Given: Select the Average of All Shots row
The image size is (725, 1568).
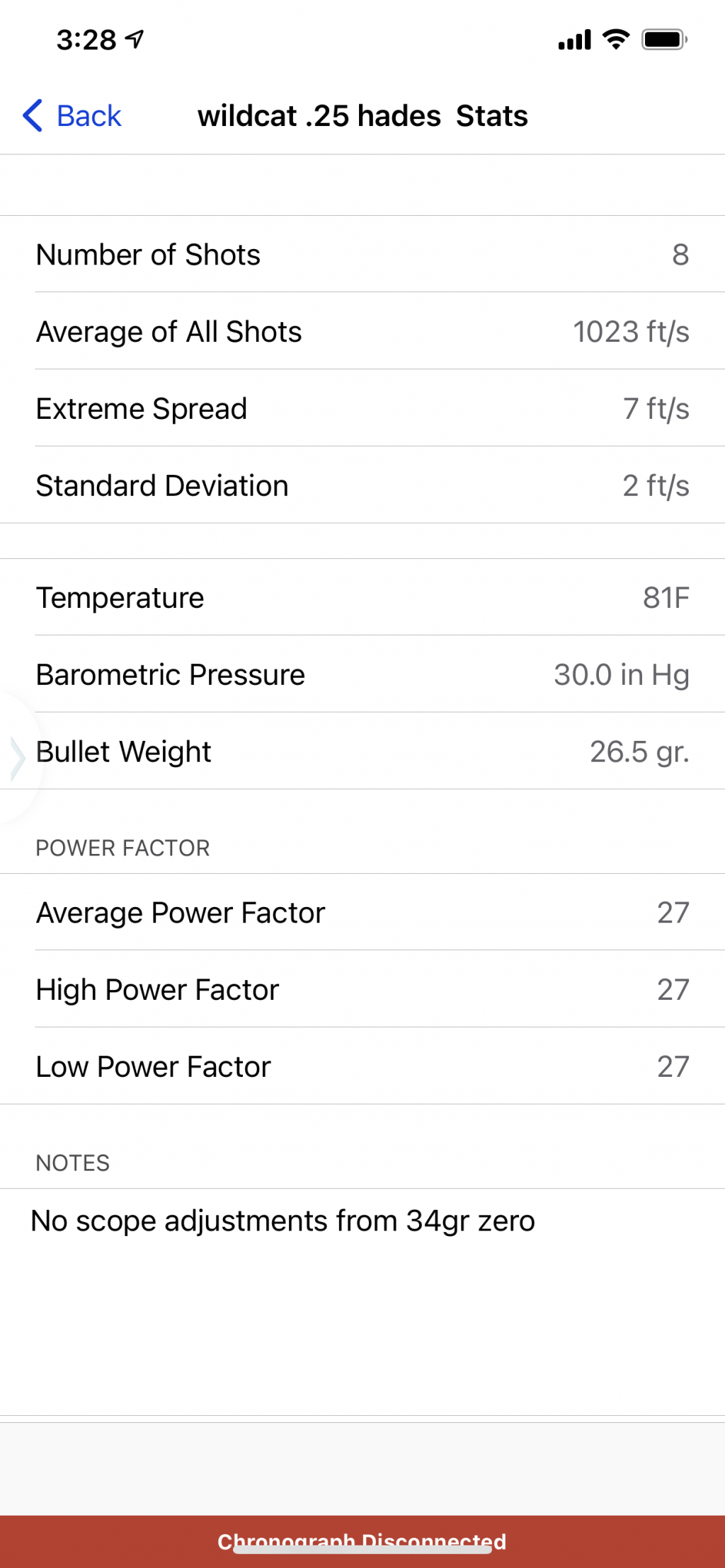Looking at the screenshot, I should click(x=362, y=331).
